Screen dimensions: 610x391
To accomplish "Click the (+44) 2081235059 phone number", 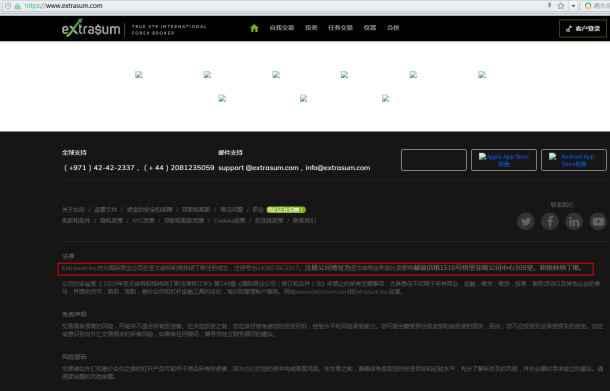I will (x=179, y=168).
